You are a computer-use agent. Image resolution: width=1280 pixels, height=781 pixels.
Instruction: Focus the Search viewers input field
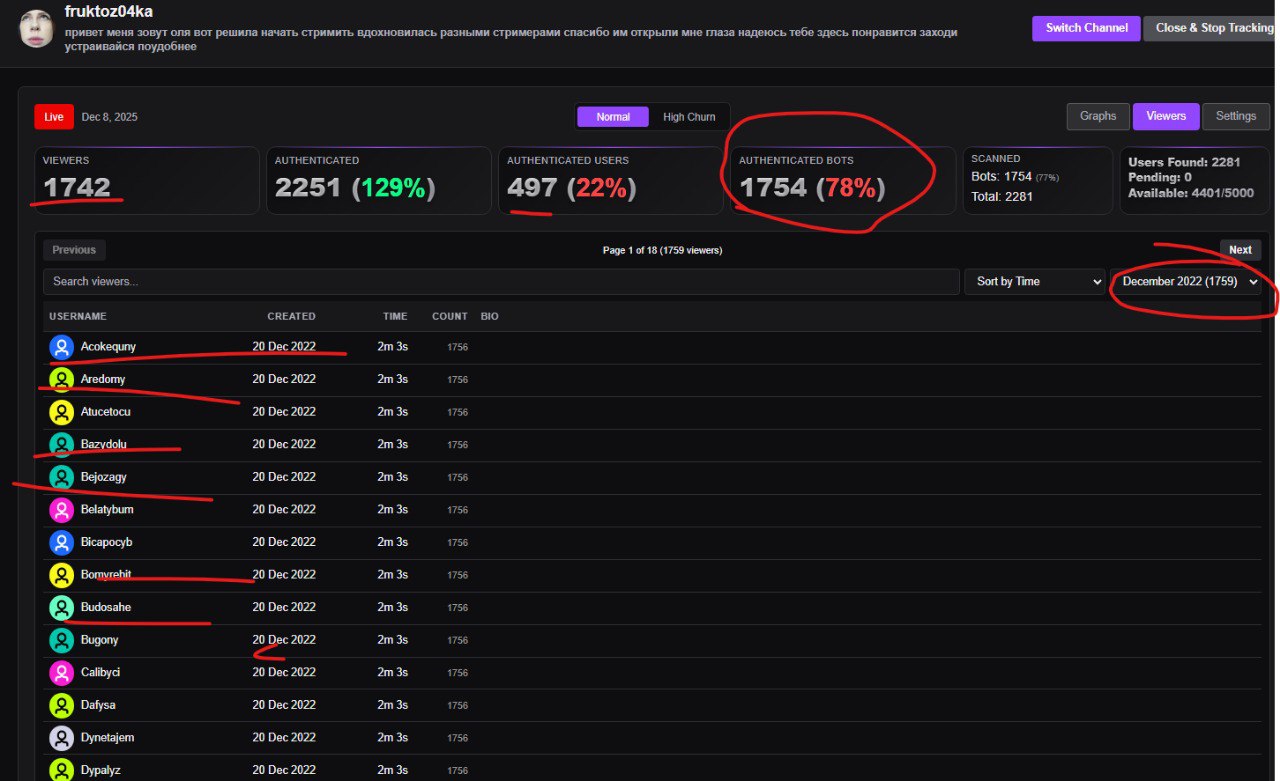tap(501, 282)
